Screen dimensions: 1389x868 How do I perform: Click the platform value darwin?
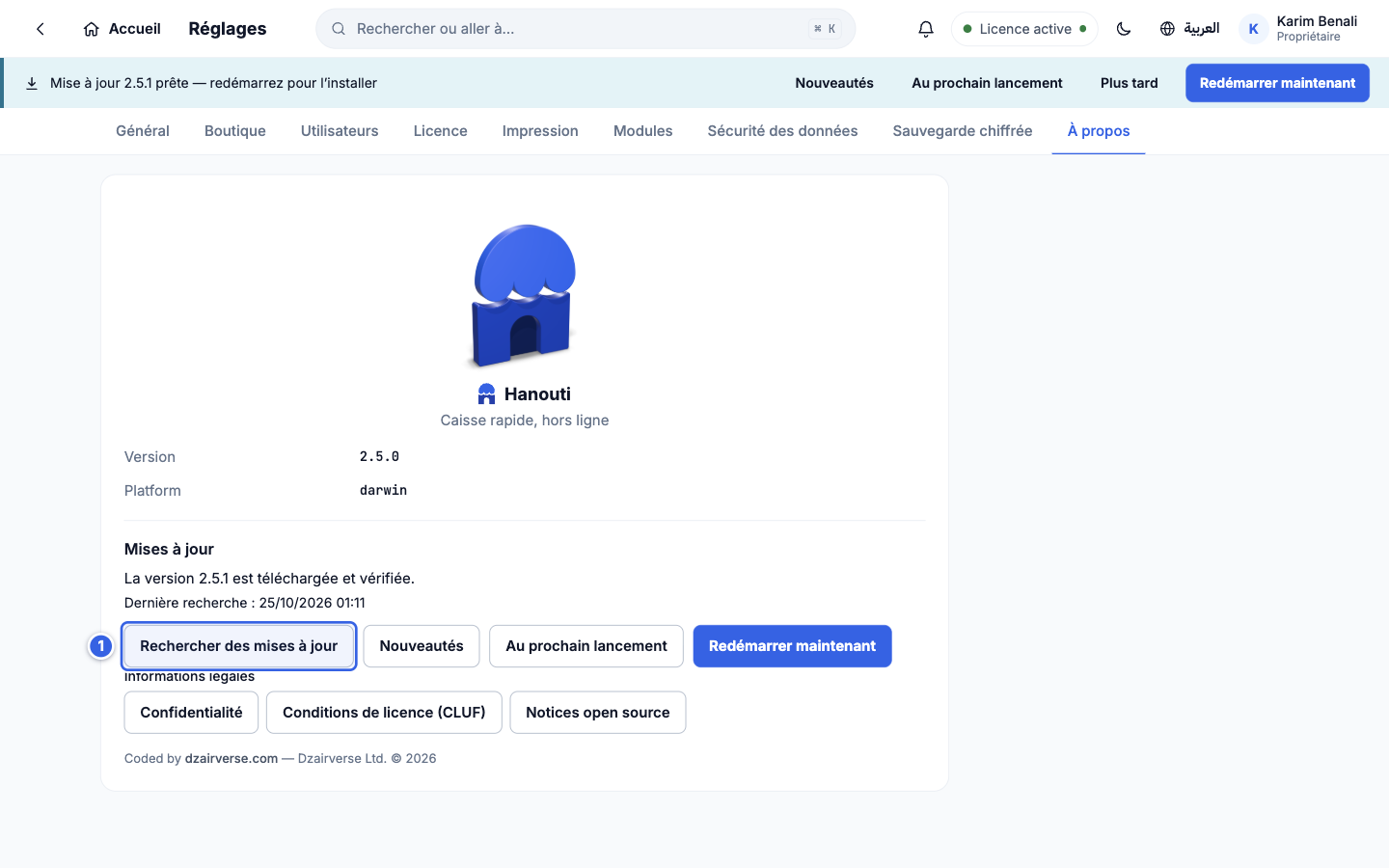coord(384,490)
